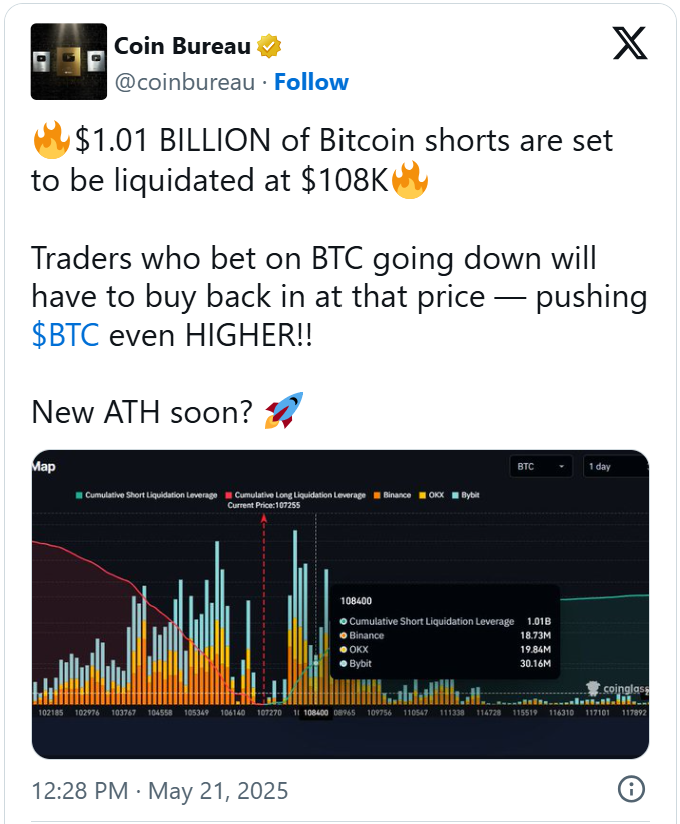Open the 1 day timeframe dropdown
Screen dimensions: 680x824
point(616,467)
